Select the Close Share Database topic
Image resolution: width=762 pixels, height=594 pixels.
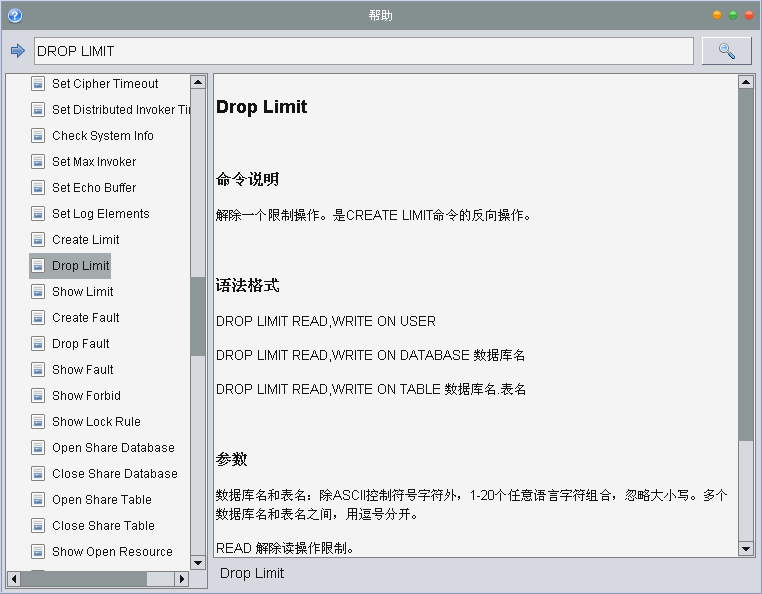(x=115, y=473)
